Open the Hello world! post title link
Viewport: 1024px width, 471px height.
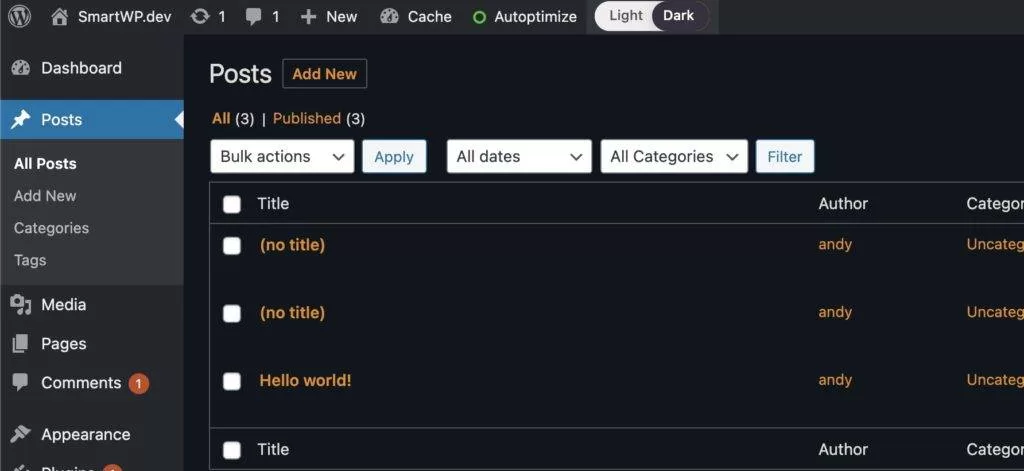click(305, 380)
